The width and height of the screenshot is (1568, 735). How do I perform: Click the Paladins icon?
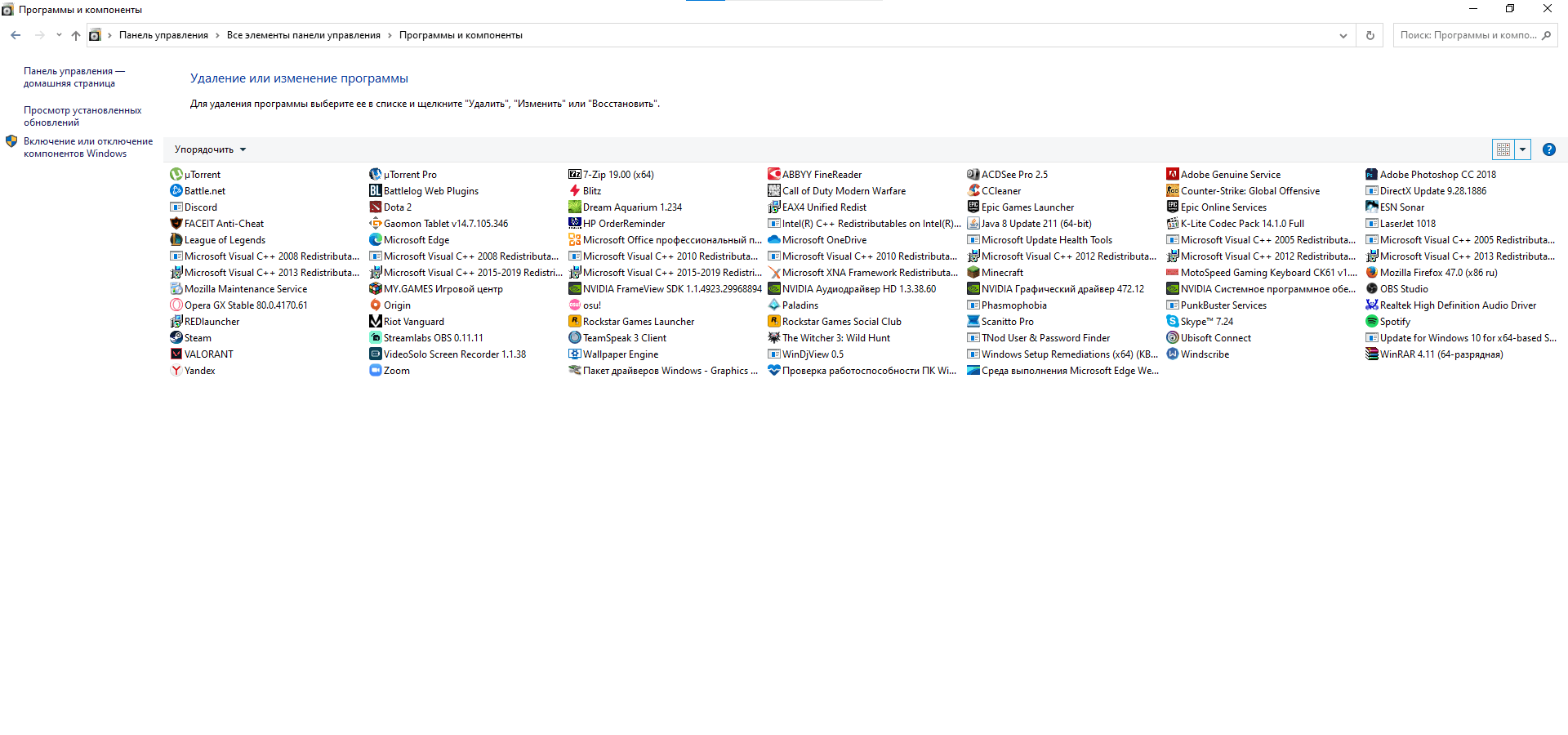(x=773, y=305)
